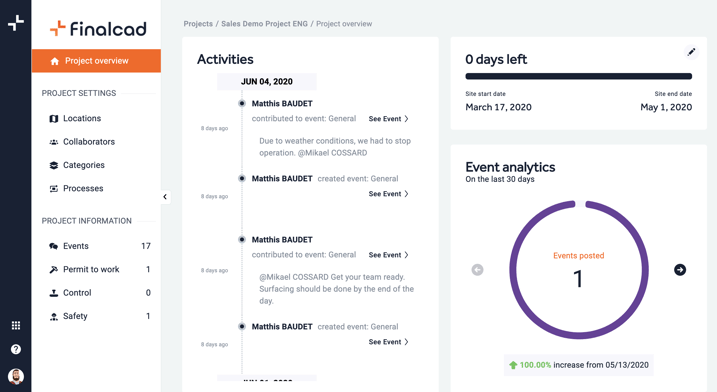The image size is (717, 392).
Task: Click See Event for weather conditions contribution
Action: 389,119
